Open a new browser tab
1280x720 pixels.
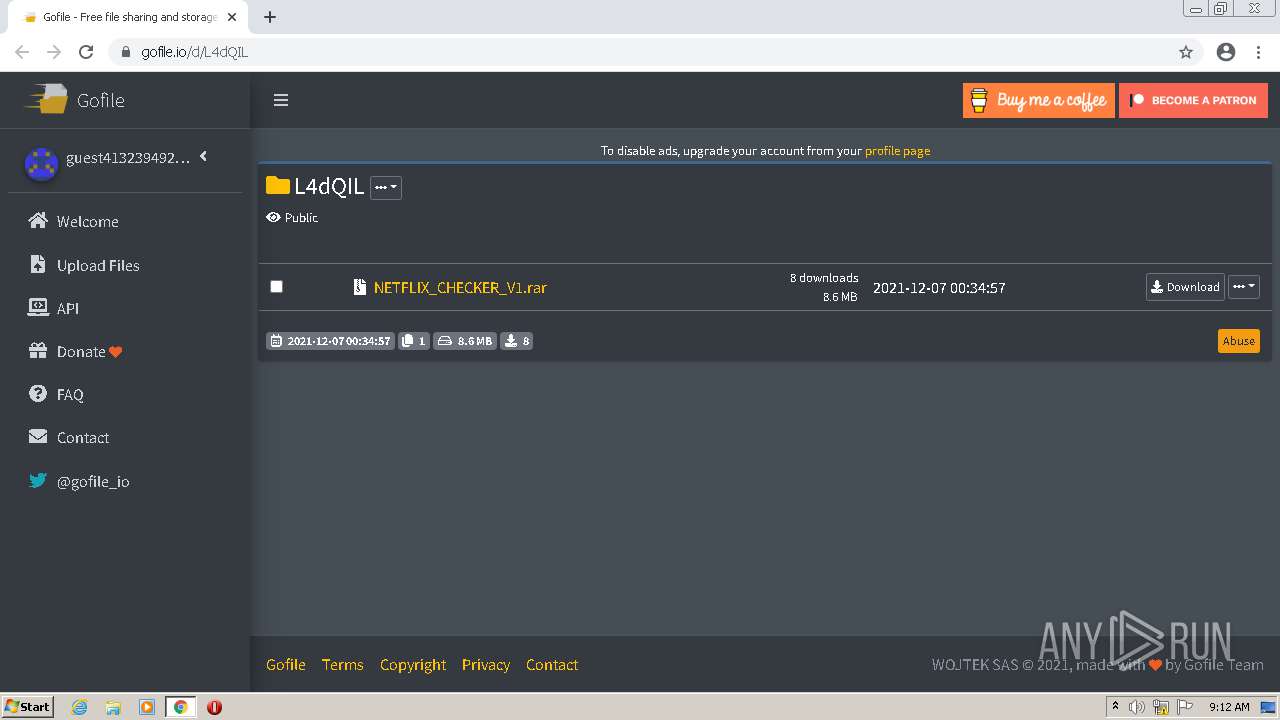[x=270, y=17]
